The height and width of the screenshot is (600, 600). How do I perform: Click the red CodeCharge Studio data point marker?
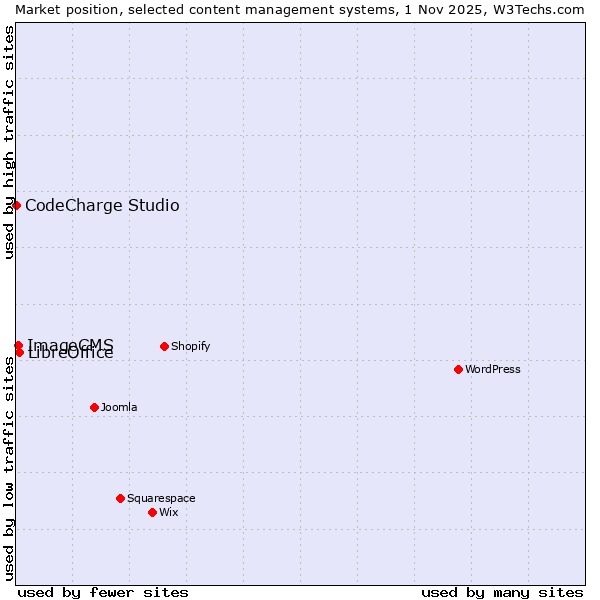[x=16, y=205]
